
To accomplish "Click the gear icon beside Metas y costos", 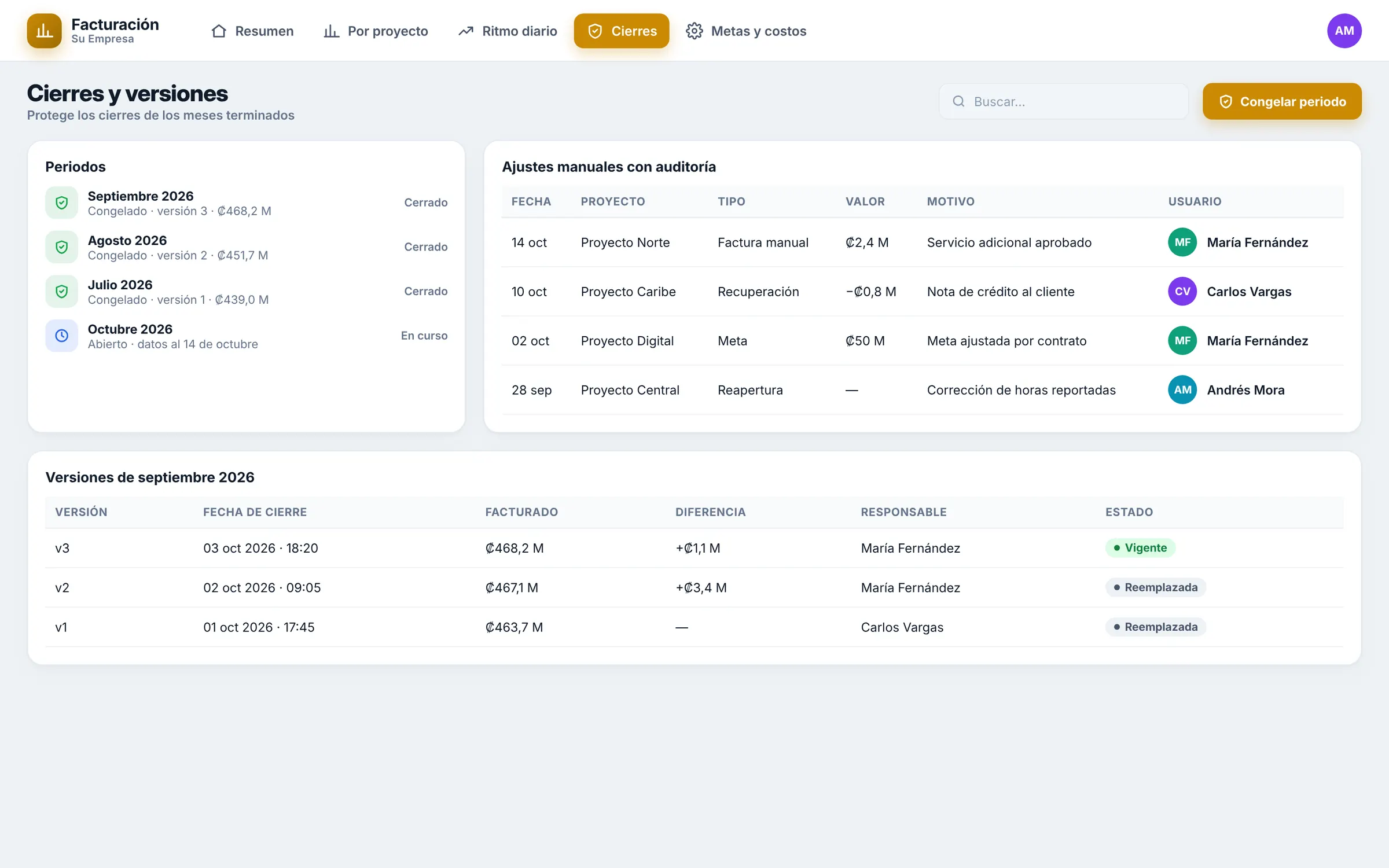I will pos(694,31).
